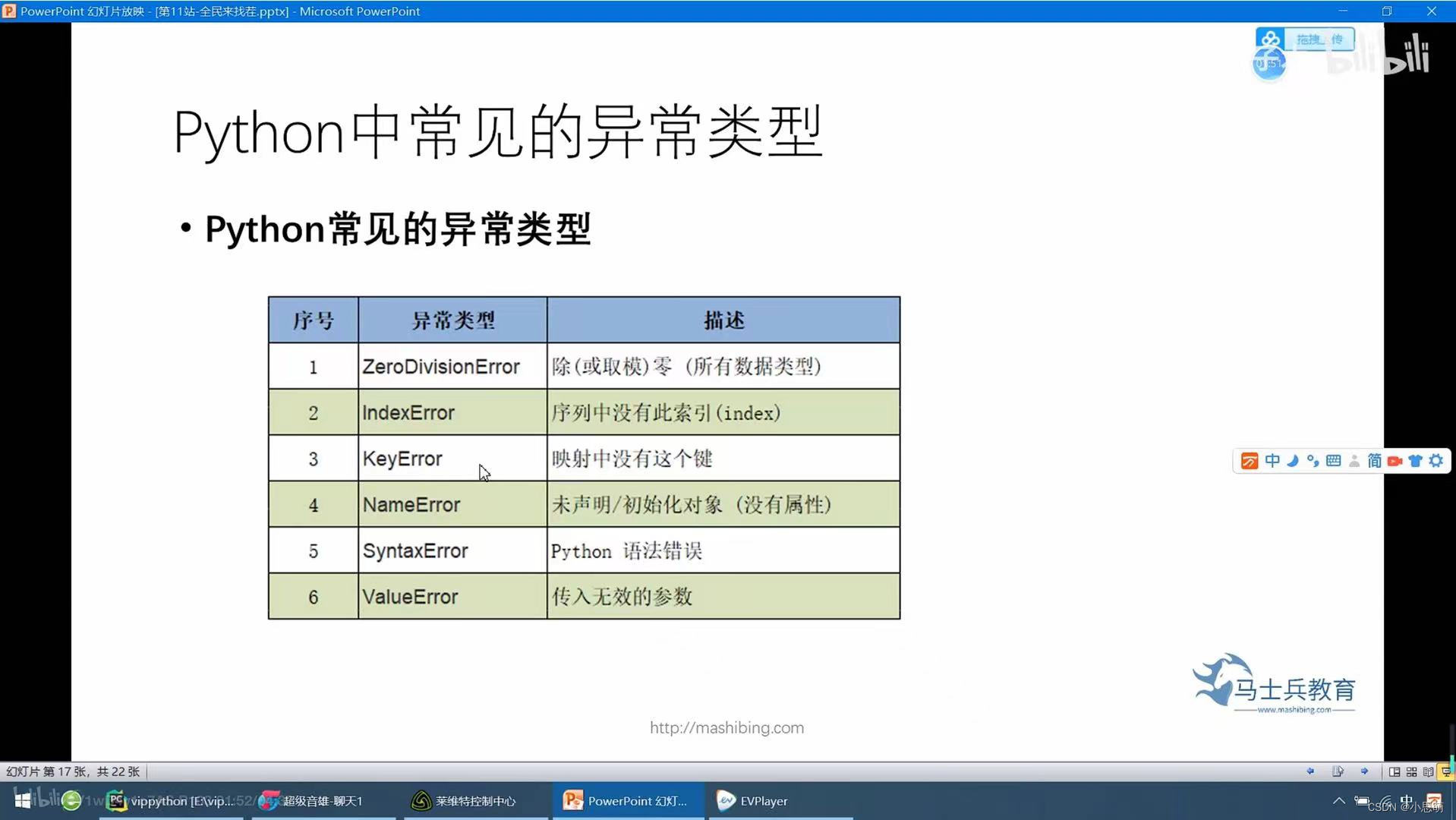This screenshot has height=820, width=1456.
Task: Click the slide title Python中常见的异常类型
Action: point(498,133)
